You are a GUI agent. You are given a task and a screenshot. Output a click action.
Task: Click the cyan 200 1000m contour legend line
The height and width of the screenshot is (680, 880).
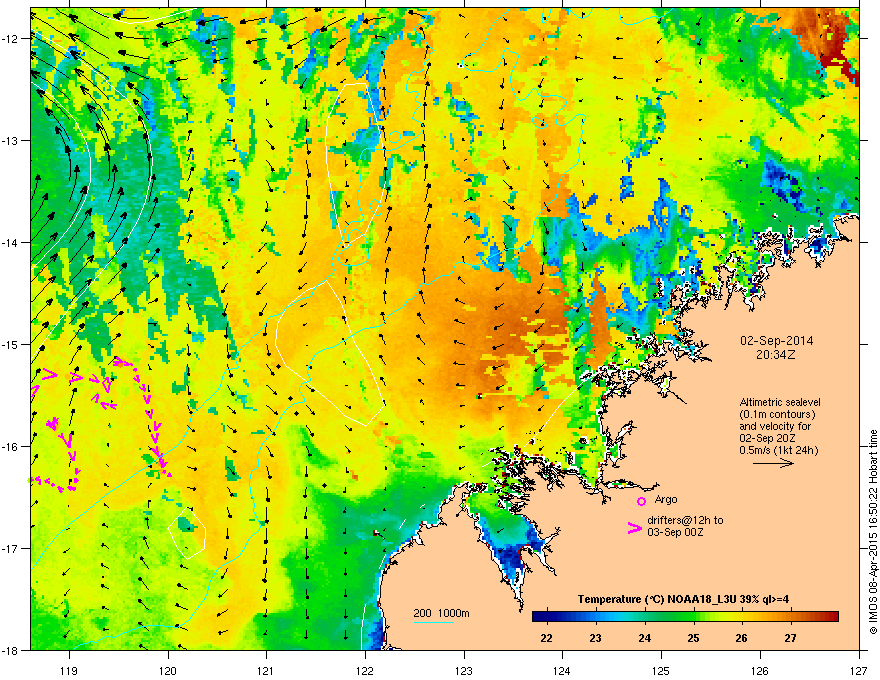click(x=433, y=622)
